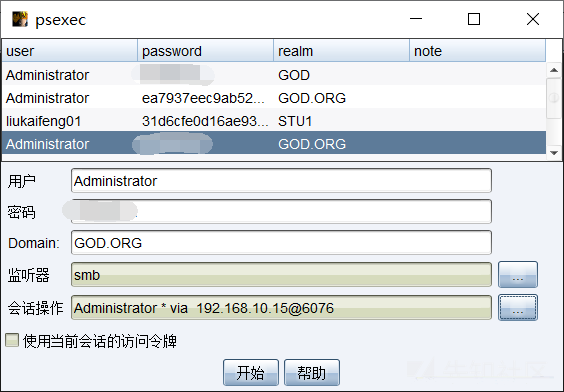Click the table scrollbar up arrow

coord(554,70)
